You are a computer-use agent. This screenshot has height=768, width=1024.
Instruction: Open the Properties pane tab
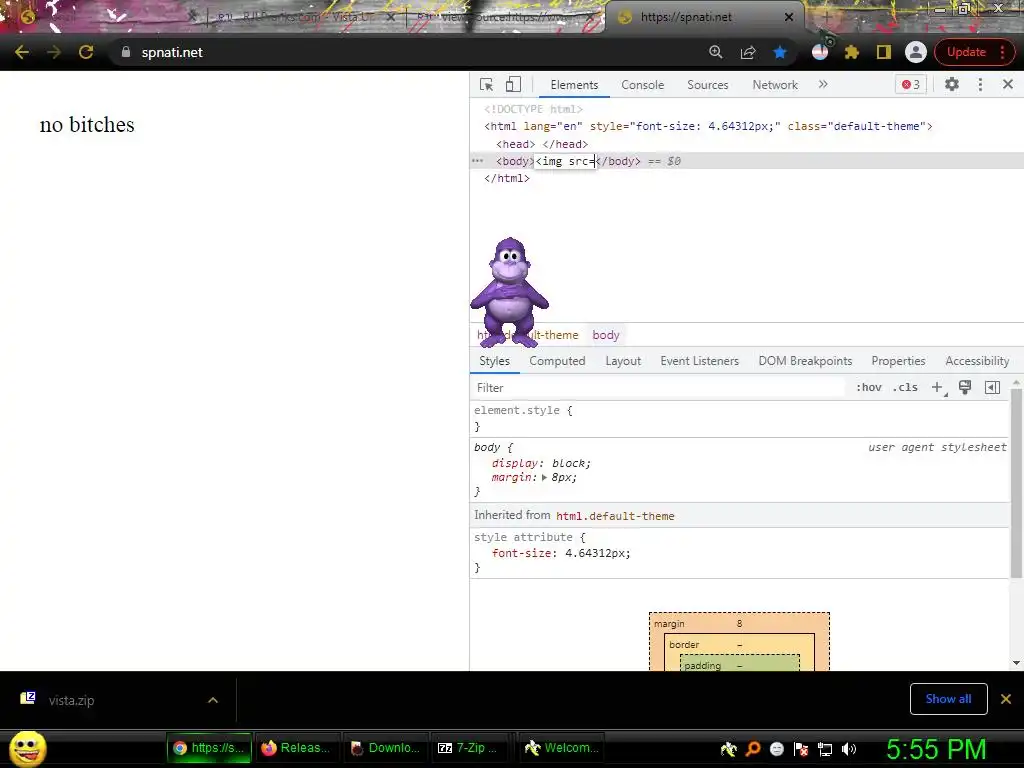click(x=898, y=361)
